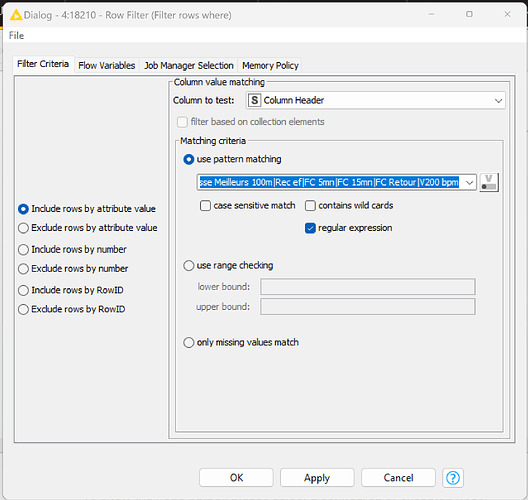Open the File menu
The image size is (528, 500).
tap(16, 35)
